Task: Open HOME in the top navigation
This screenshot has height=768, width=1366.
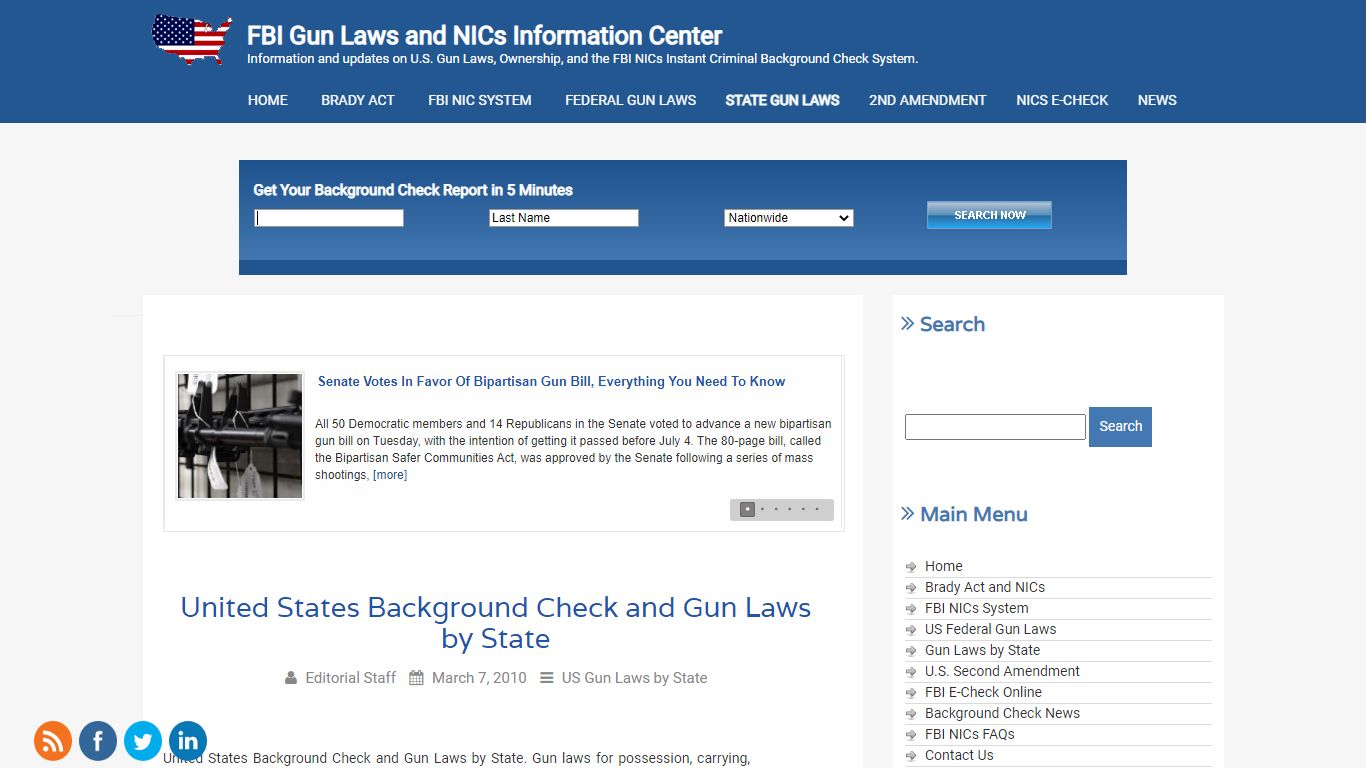Action: [x=268, y=100]
